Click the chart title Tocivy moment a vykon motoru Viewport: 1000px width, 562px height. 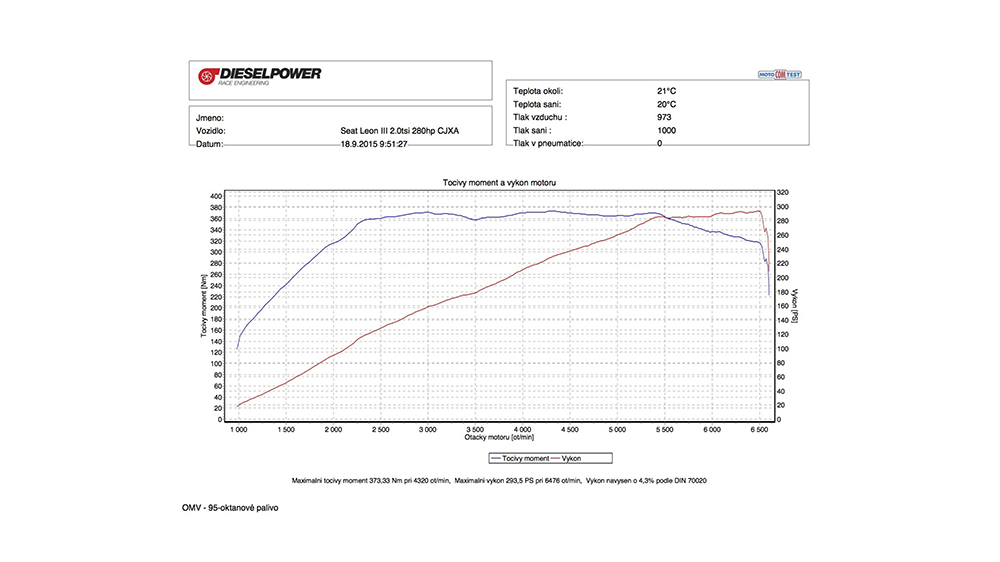[499, 182]
